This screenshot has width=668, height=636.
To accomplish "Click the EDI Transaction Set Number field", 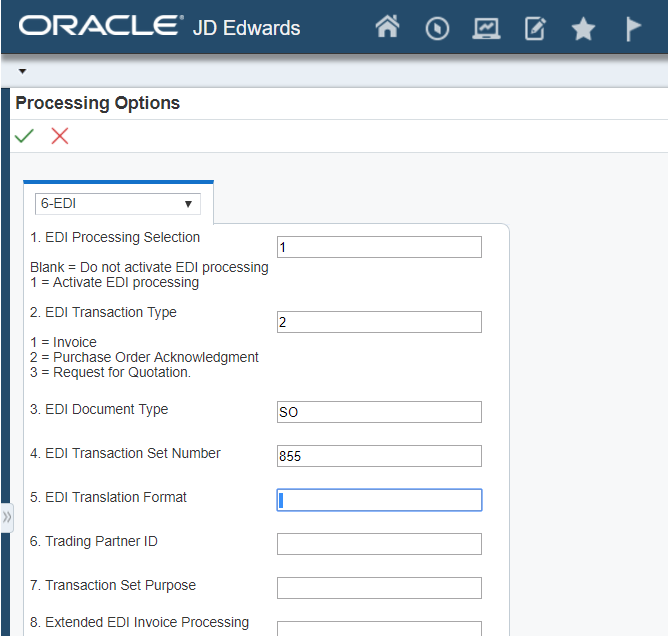I will [x=379, y=456].
